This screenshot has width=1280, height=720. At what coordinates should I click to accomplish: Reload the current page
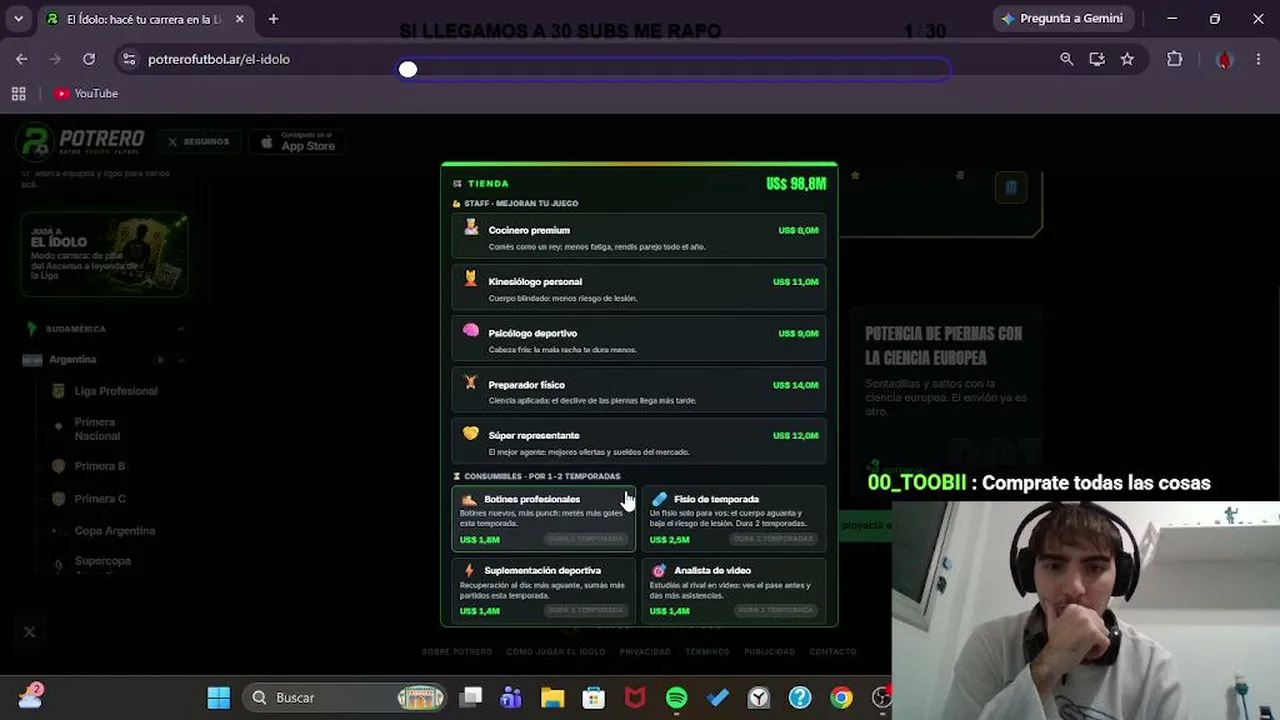[x=89, y=59]
